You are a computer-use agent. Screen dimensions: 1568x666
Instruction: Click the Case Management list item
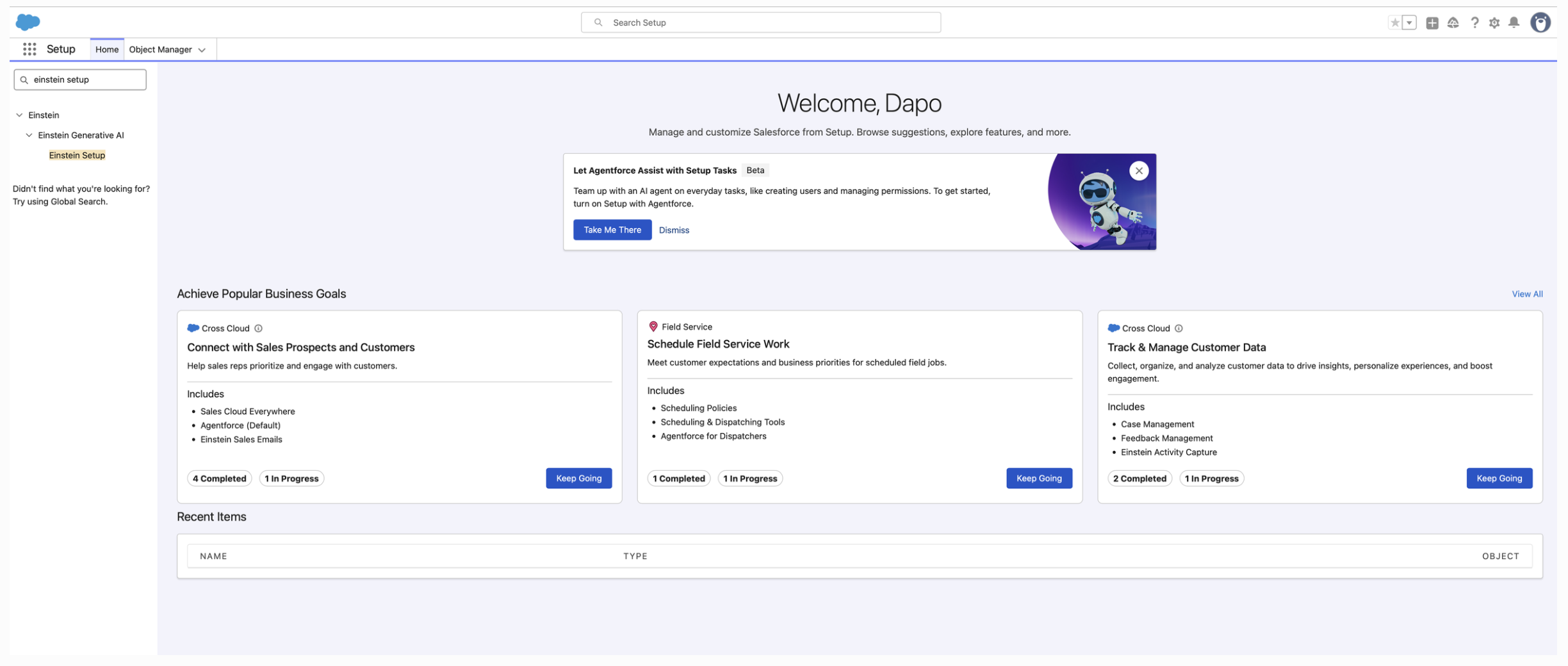pos(1157,424)
